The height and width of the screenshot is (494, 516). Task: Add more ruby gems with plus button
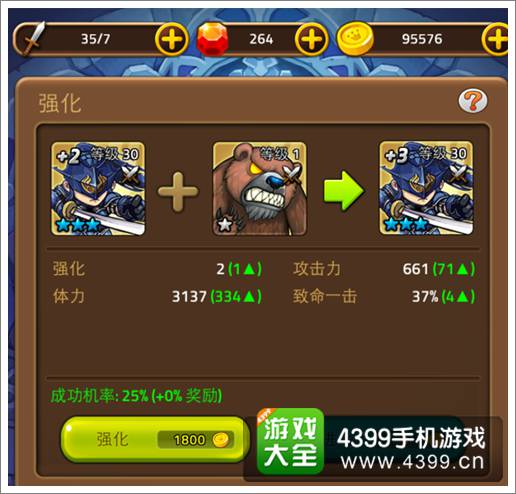(x=311, y=39)
